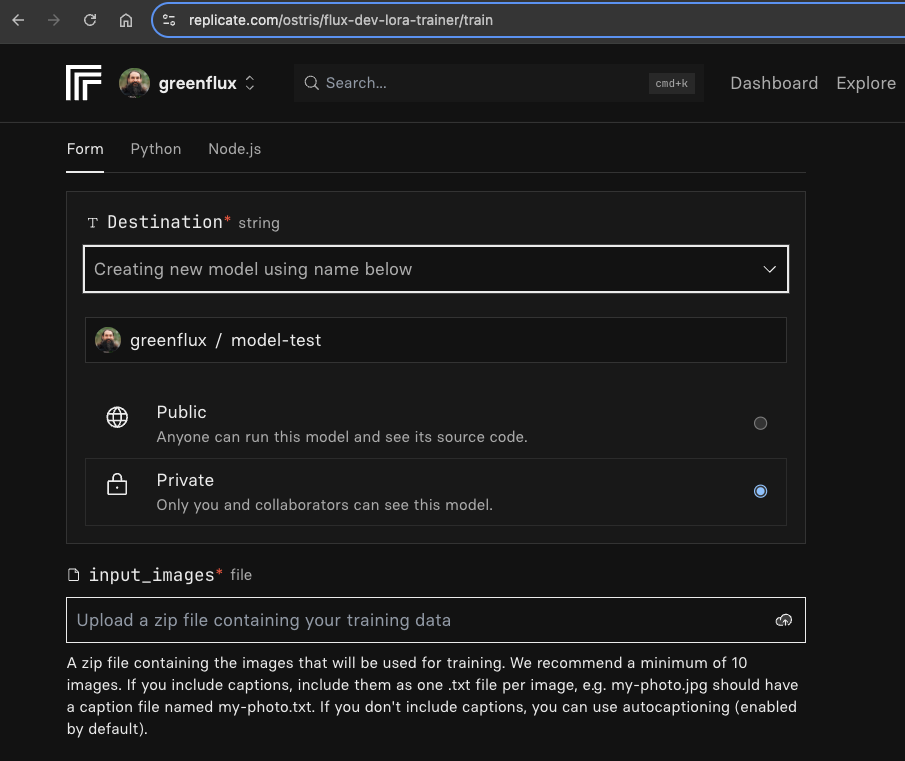The height and width of the screenshot is (761, 905).
Task: Switch to the Node.js tab
Action: [x=234, y=149]
